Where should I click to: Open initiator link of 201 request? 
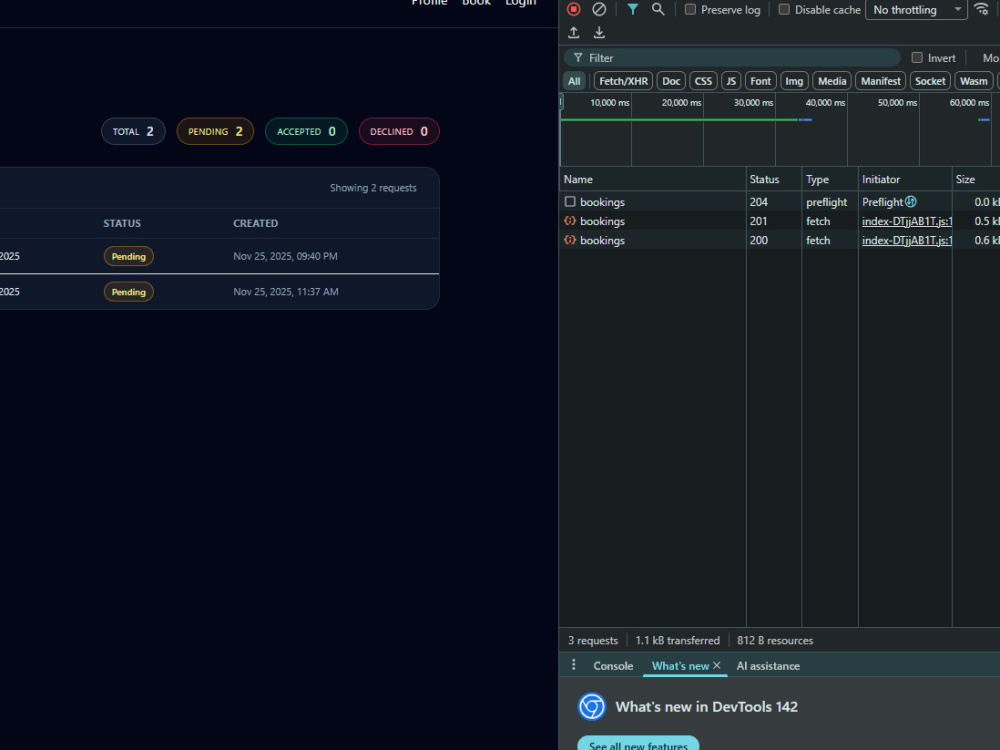pyautogui.click(x=906, y=221)
